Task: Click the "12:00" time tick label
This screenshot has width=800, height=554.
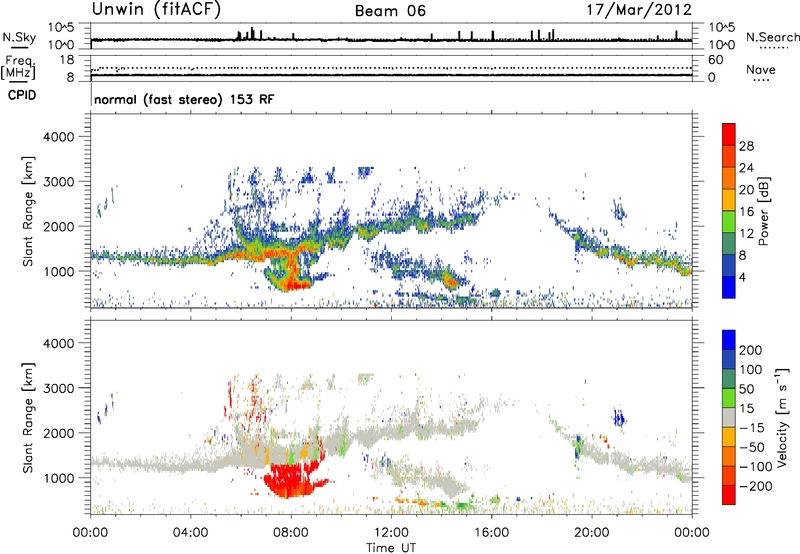Action: (x=391, y=533)
